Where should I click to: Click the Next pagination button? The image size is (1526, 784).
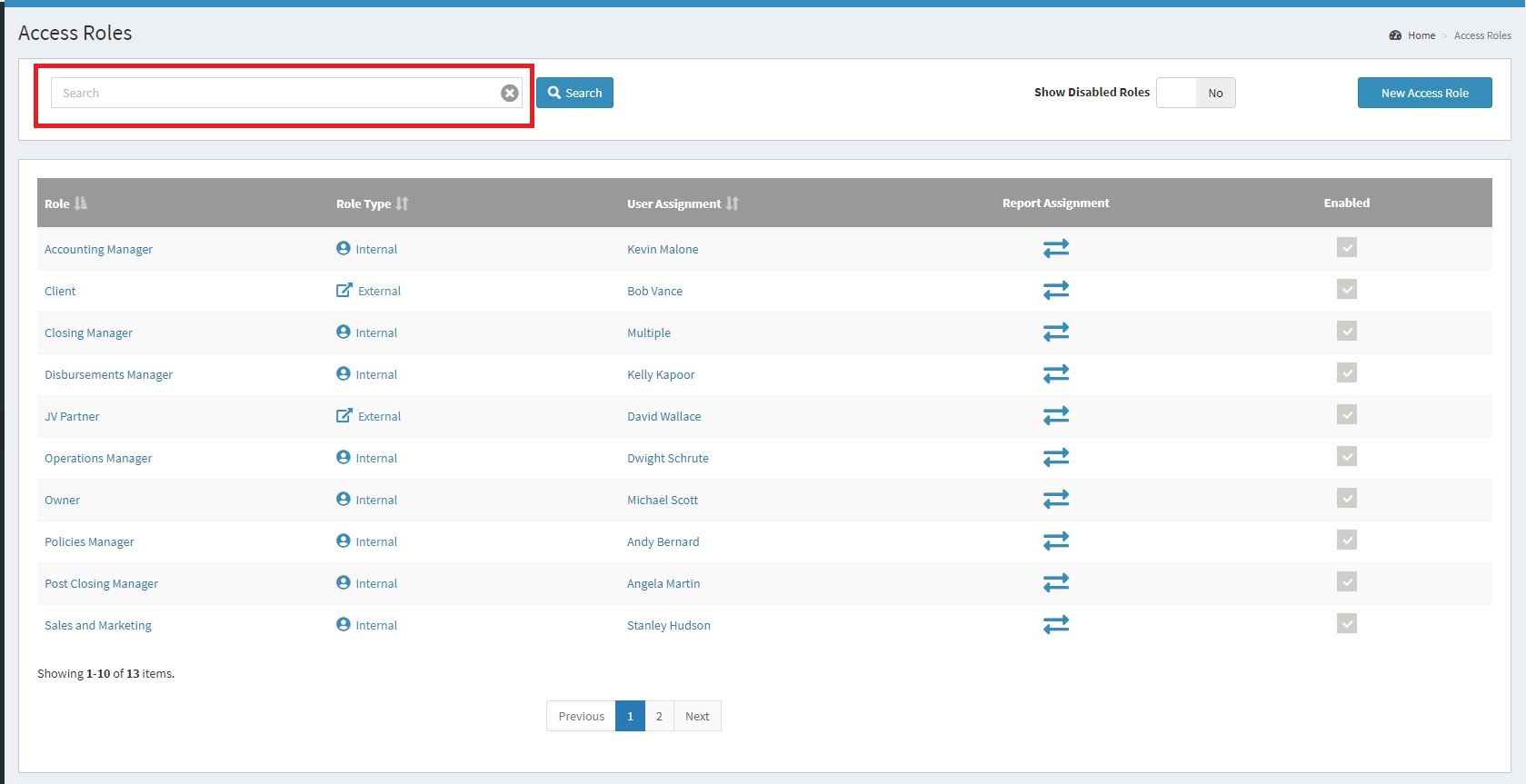click(x=697, y=716)
